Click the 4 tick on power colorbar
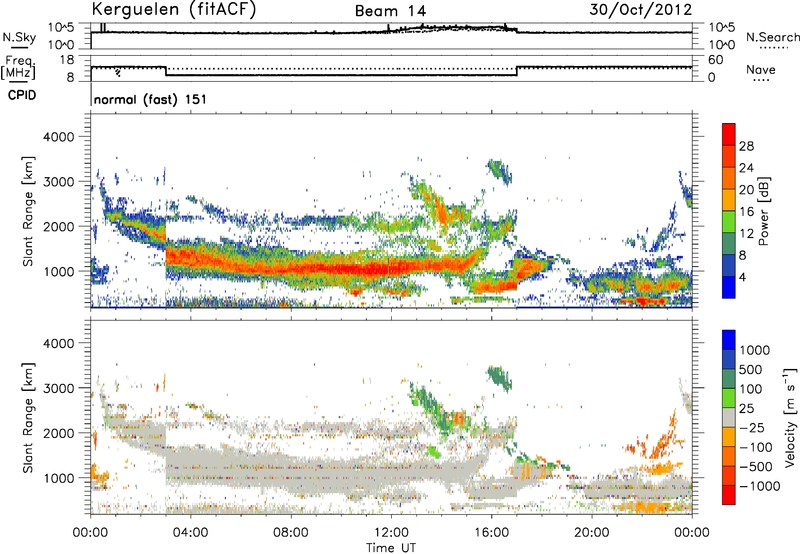Image resolution: width=800 pixels, height=554 pixels. tap(742, 277)
